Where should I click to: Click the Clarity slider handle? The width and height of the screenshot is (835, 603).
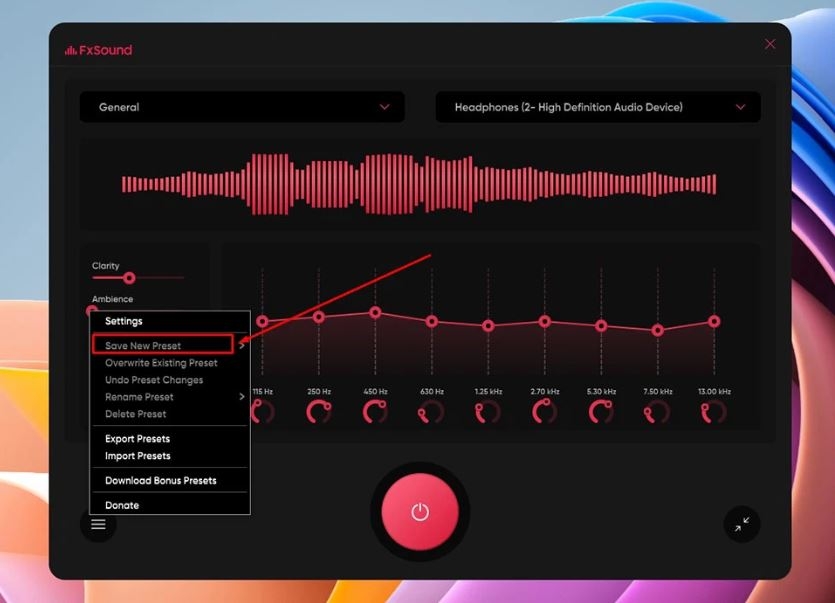click(129, 278)
